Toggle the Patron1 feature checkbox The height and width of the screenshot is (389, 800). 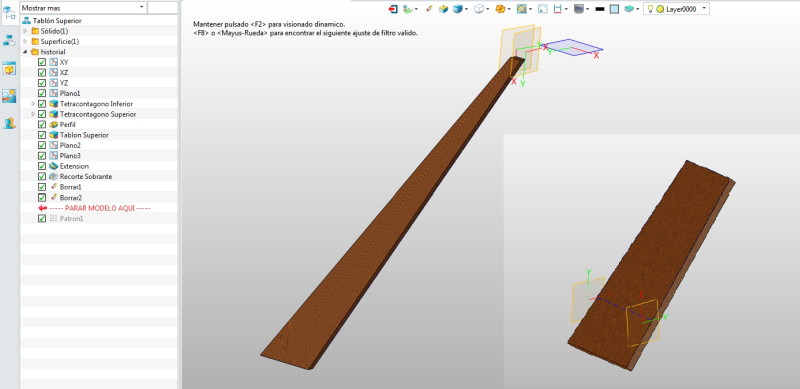pyautogui.click(x=42, y=218)
